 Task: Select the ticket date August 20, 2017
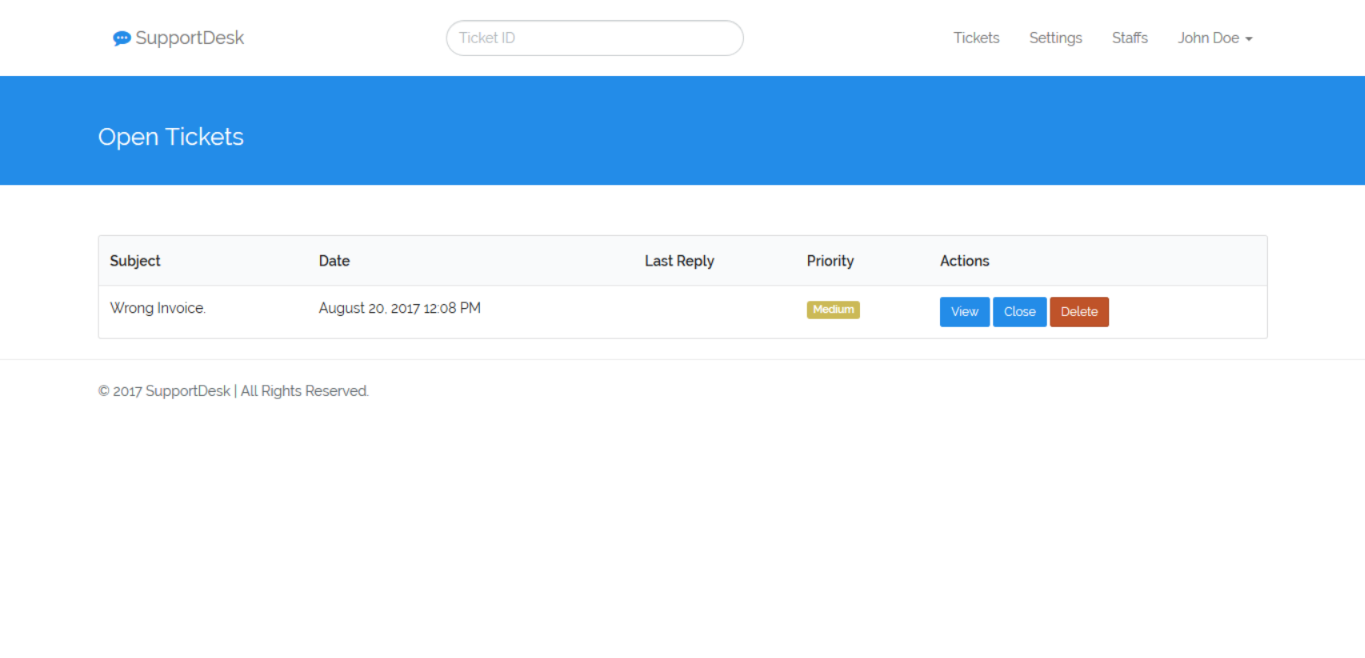point(399,308)
